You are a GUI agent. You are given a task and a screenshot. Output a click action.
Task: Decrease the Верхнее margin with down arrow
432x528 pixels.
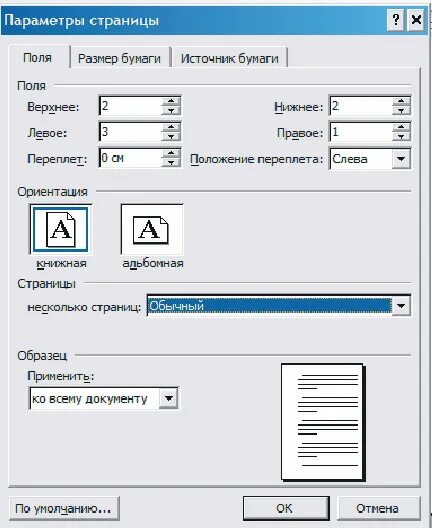point(171,111)
